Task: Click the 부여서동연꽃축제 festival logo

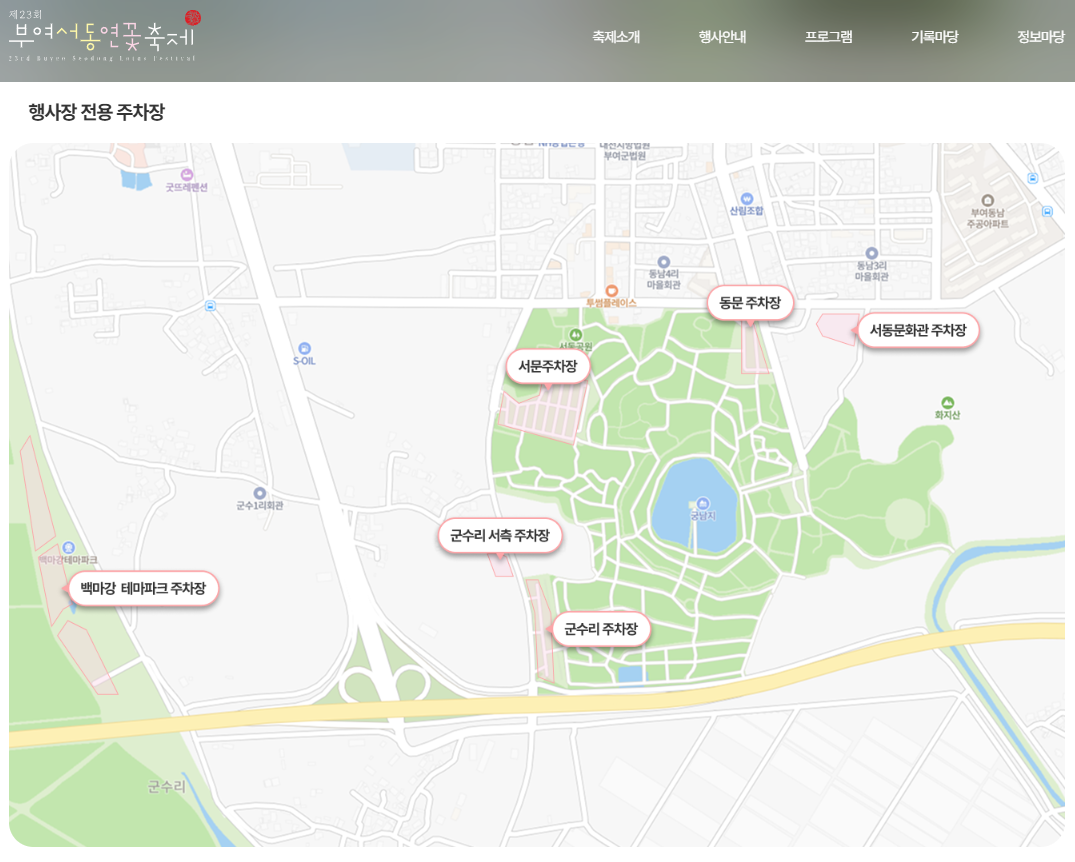Action: (104, 36)
